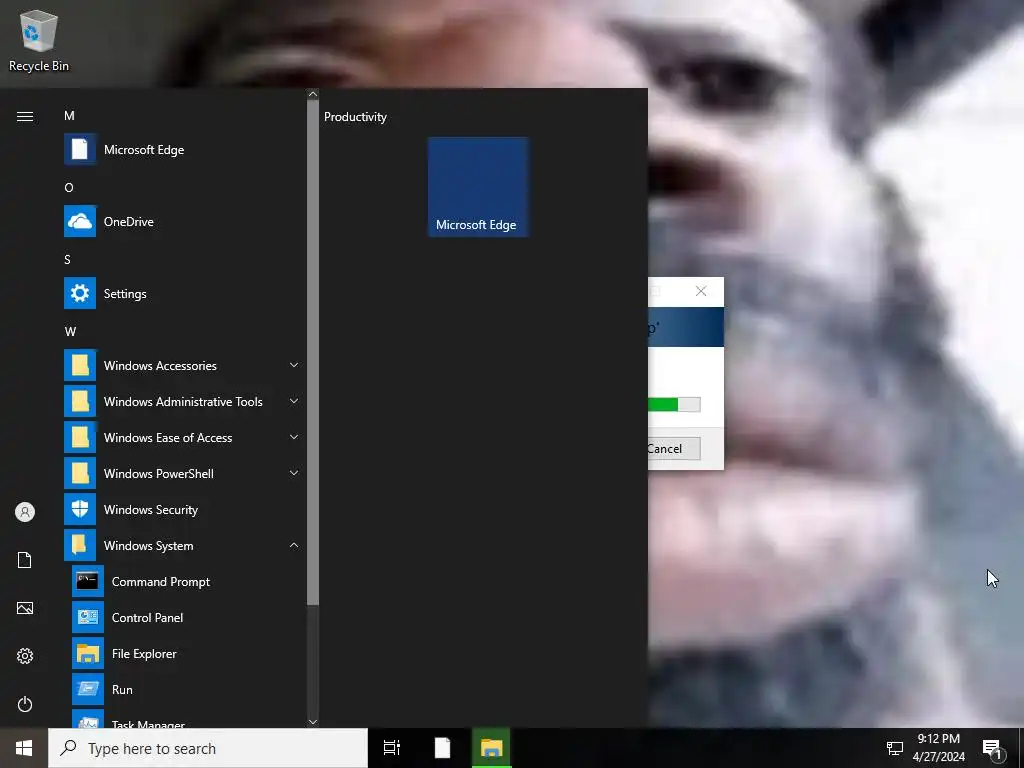Open Settings from the app list
Viewport: 1024px width, 768px height.
point(183,293)
